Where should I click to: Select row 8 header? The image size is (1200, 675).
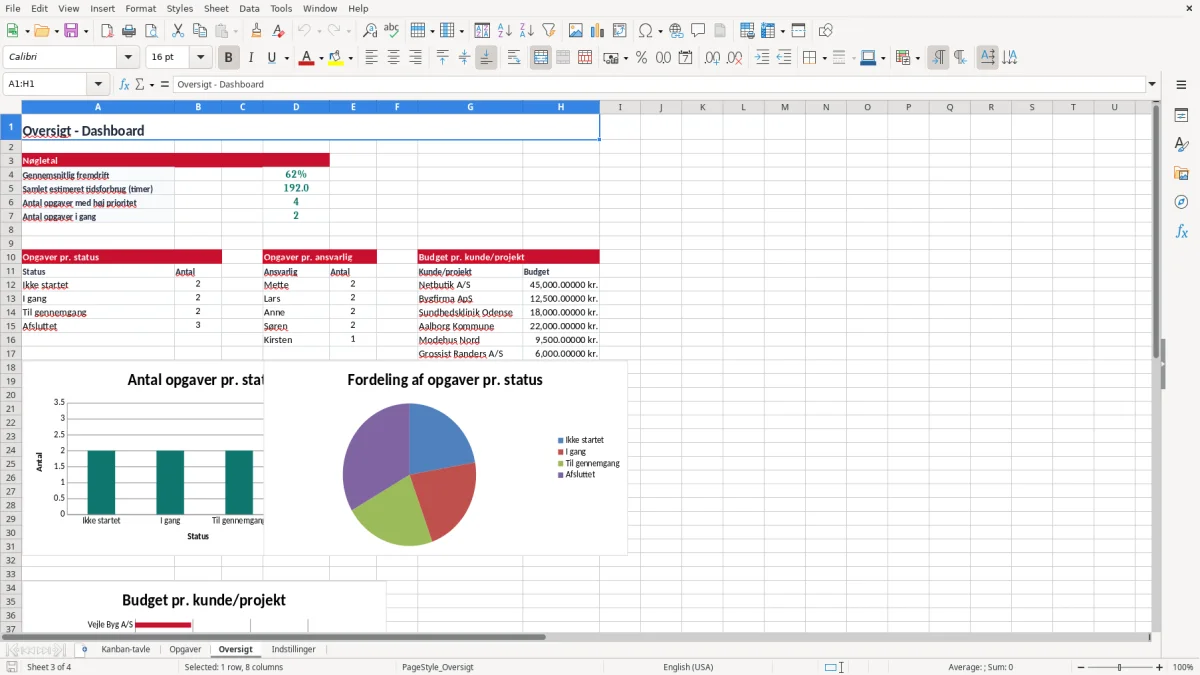[x=10, y=230]
